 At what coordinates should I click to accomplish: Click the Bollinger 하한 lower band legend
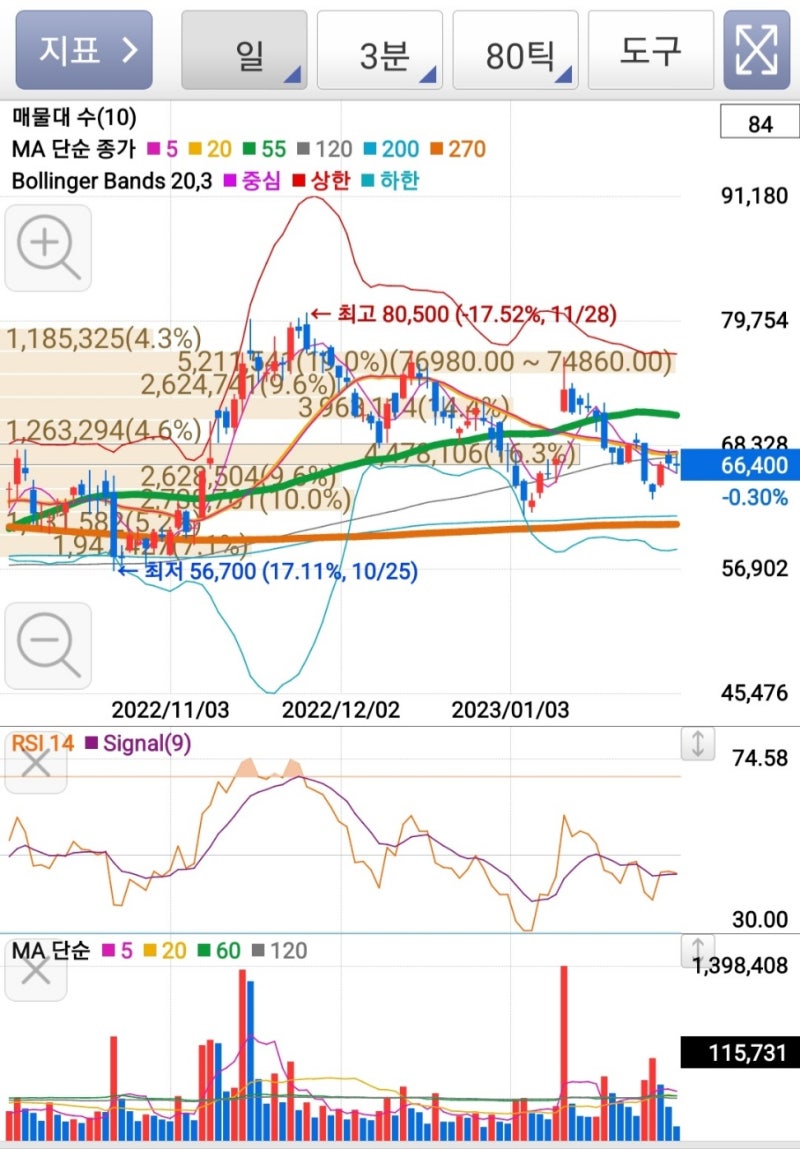point(390,181)
